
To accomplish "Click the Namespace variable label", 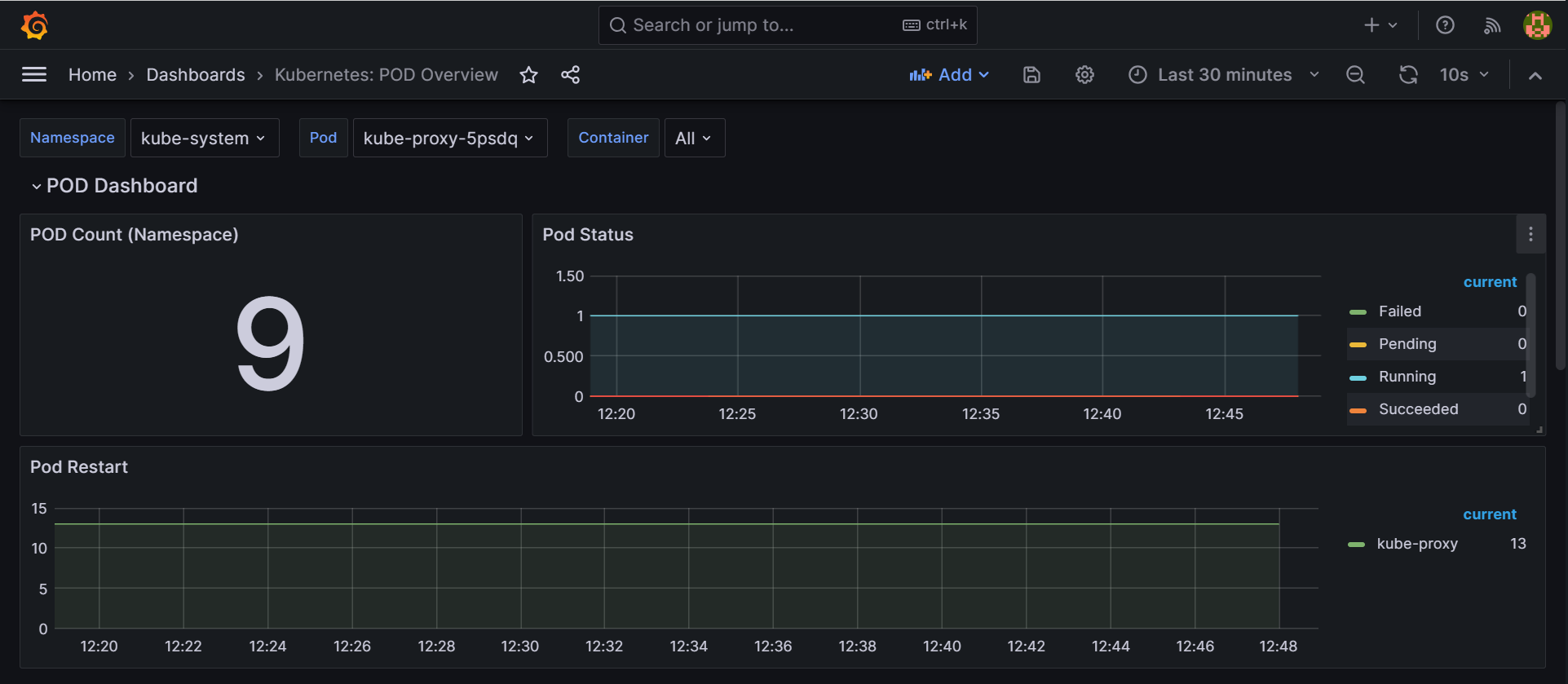I will point(73,138).
